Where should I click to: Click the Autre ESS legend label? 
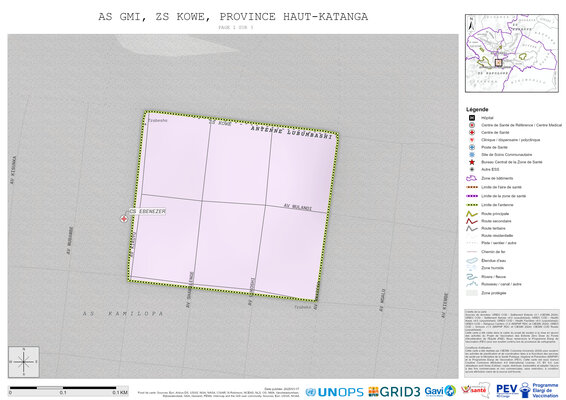pyautogui.click(x=490, y=169)
